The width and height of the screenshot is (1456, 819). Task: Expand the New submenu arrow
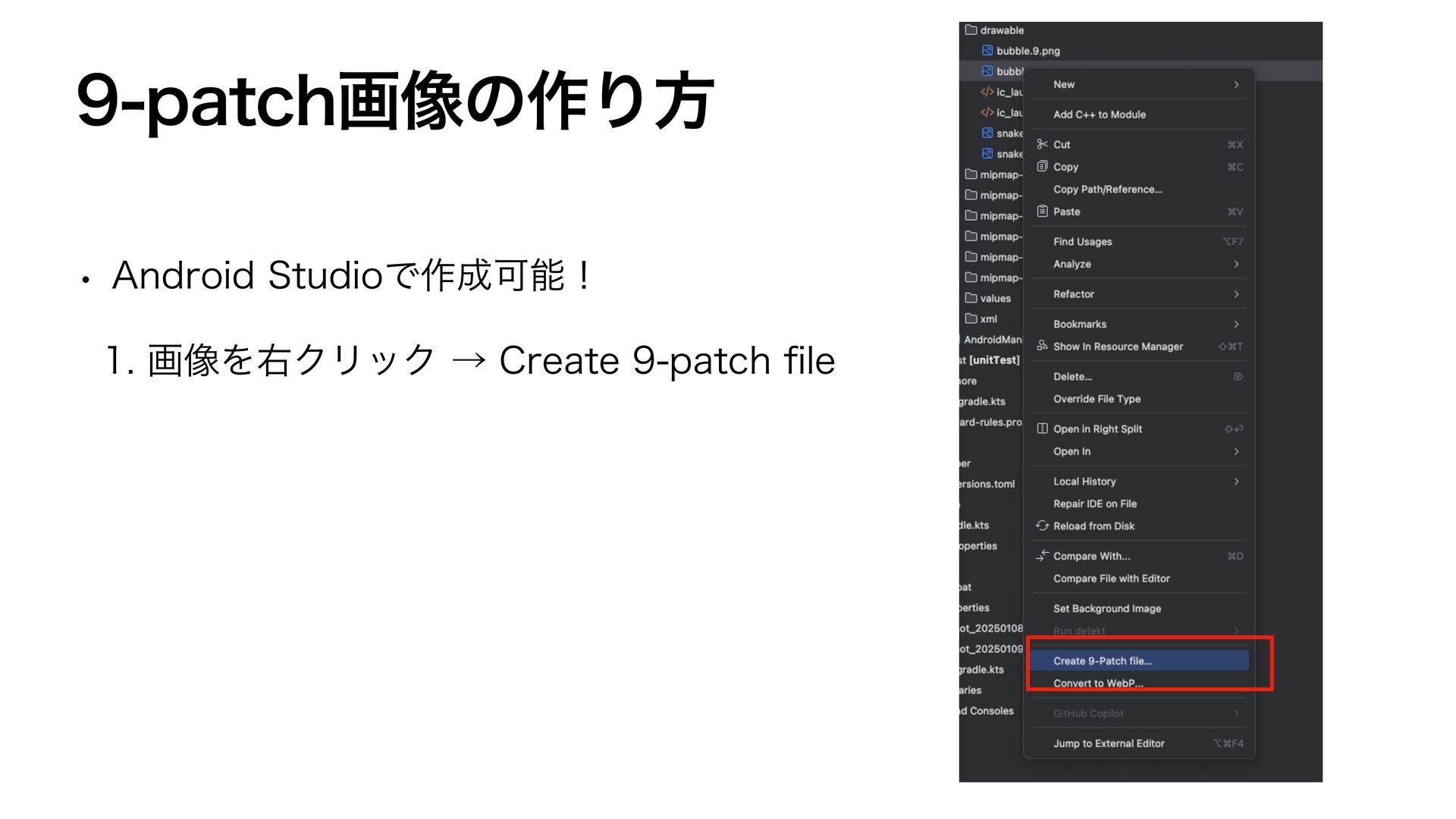tap(1236, 84)
